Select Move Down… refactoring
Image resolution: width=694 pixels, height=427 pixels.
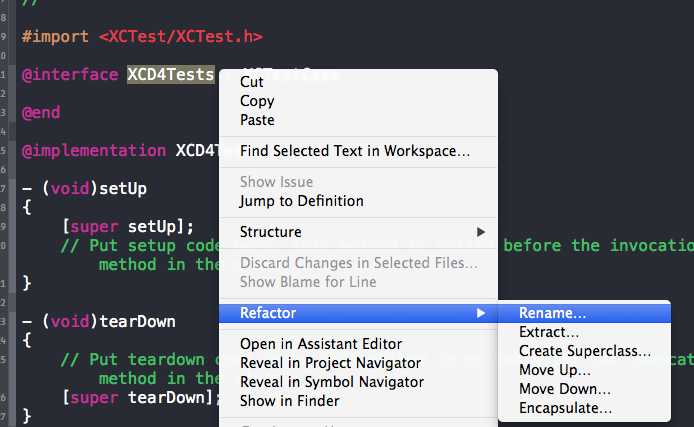[565, 389]
